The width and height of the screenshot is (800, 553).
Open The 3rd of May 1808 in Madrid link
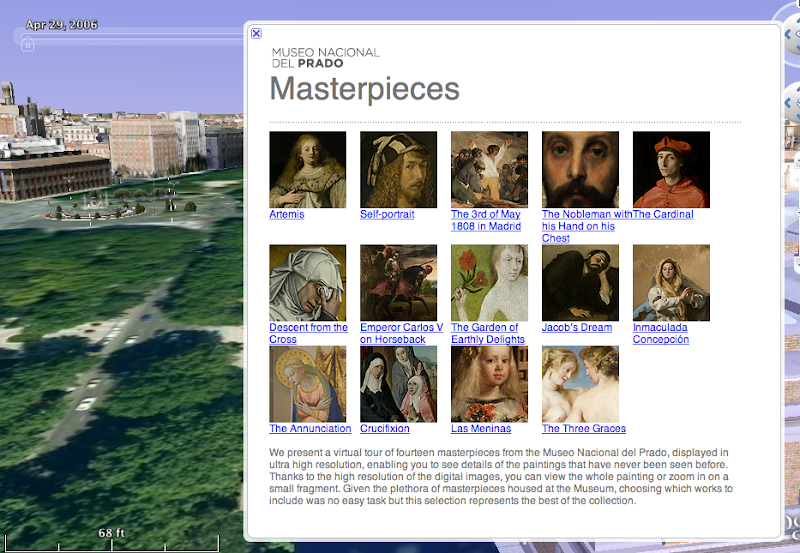pyautogui.click(x=486, y=220)
